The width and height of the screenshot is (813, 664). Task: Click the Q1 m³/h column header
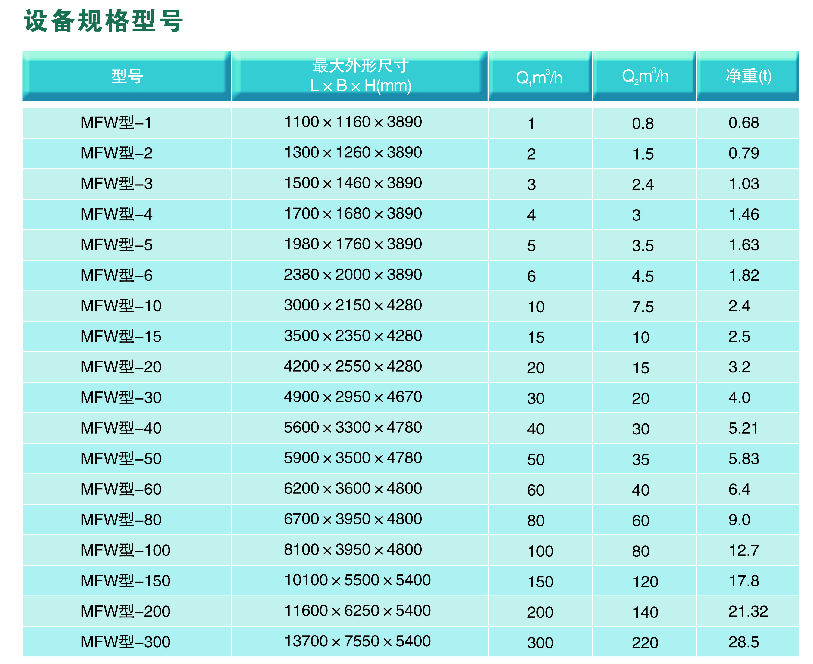click(x=540, y=77)
